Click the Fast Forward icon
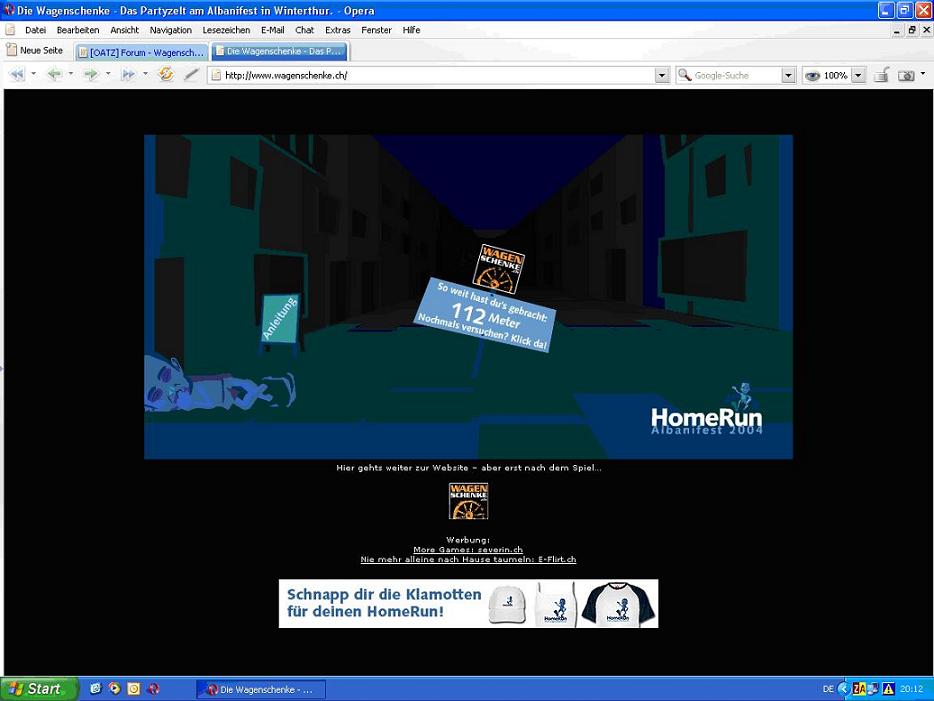This screenshot has width=934, height=701. click(x=128, y=75)
